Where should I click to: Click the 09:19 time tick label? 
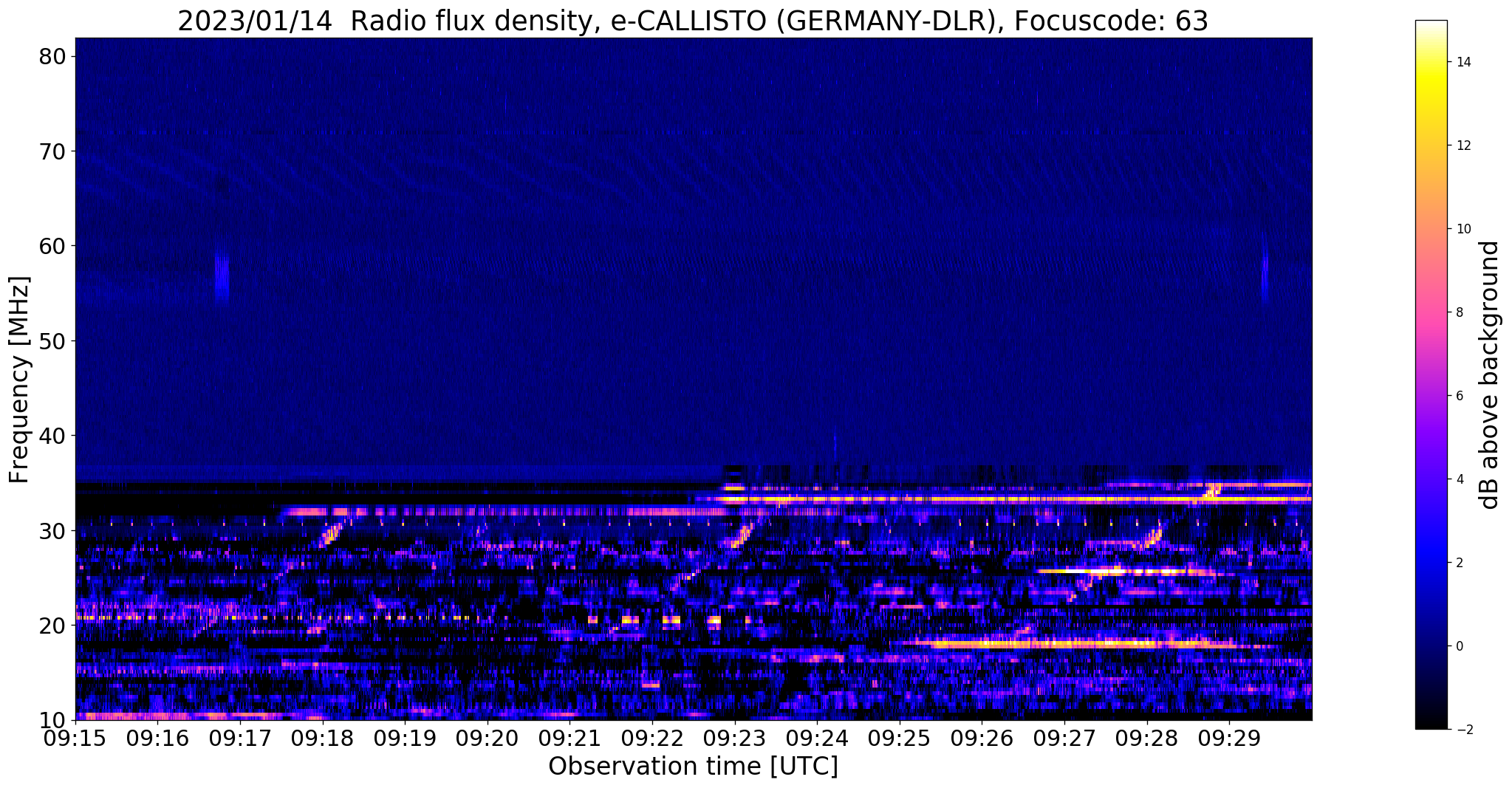point(405,738)
